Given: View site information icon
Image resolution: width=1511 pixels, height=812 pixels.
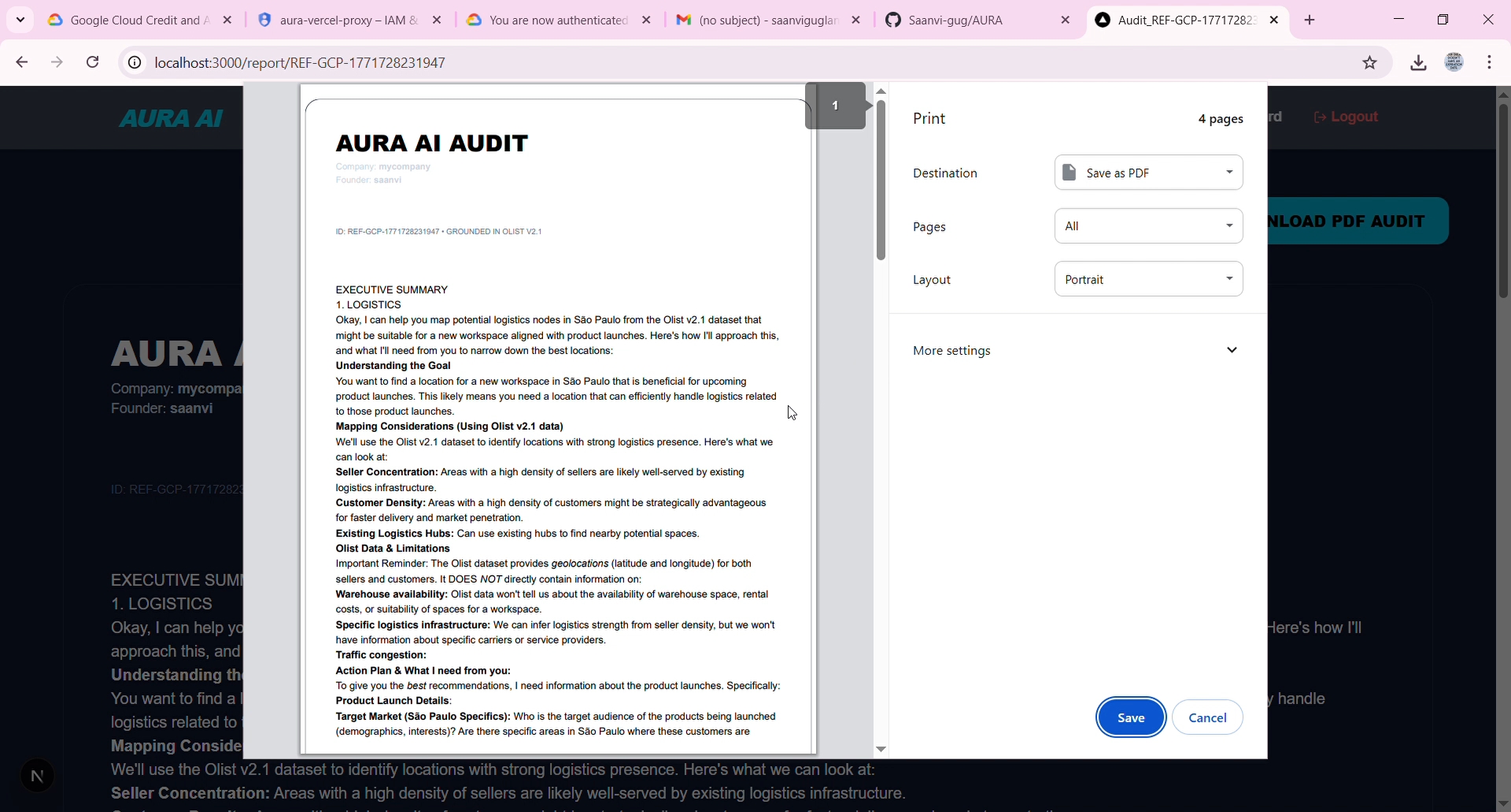Looking at the screenshot, I should (135, 62).
